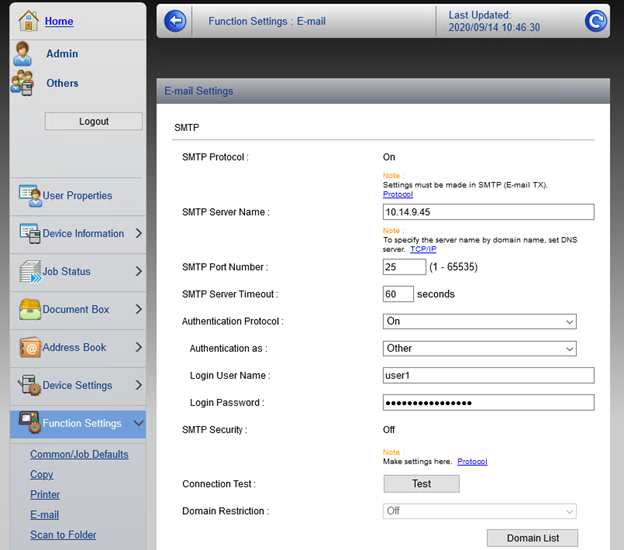Click the Address Book icon

(29, 347)
